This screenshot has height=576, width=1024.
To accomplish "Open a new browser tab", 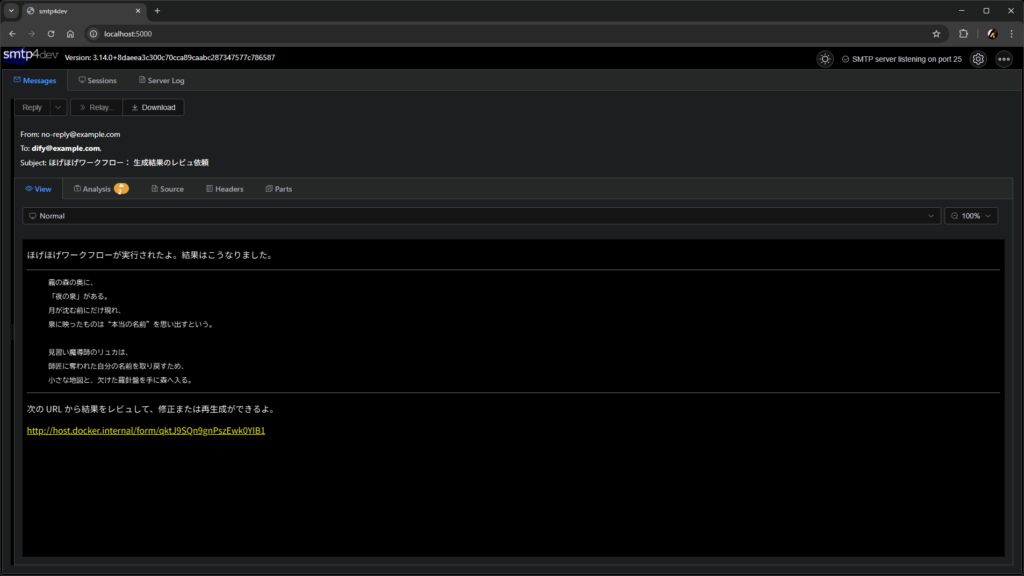I will pos(157,11).
